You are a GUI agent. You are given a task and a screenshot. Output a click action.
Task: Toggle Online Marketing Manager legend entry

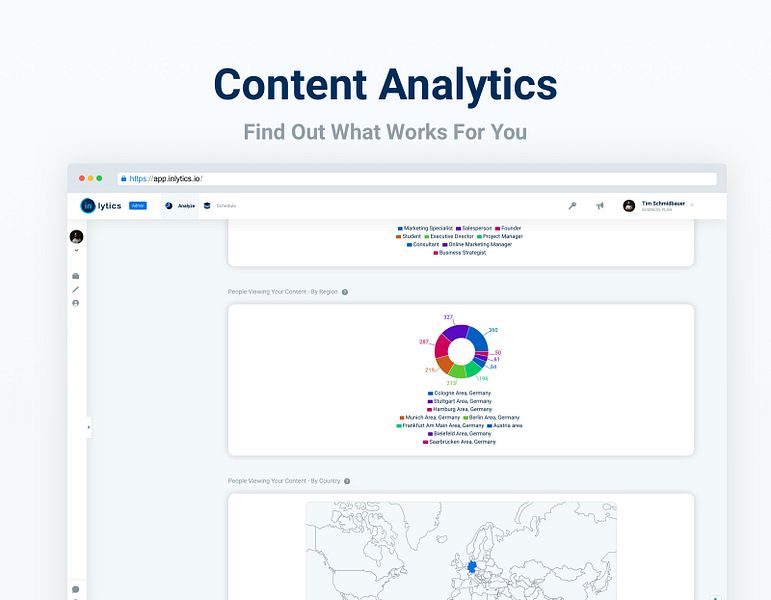[477, 244]
